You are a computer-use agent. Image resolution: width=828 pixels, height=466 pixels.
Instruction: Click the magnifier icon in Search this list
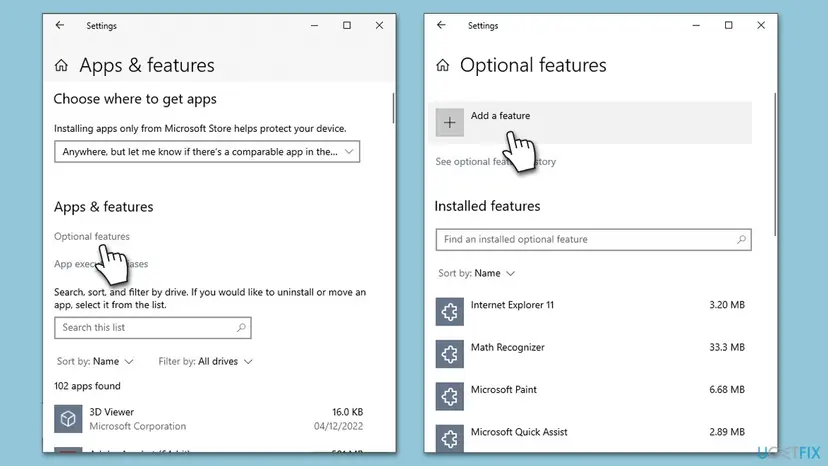241,328
